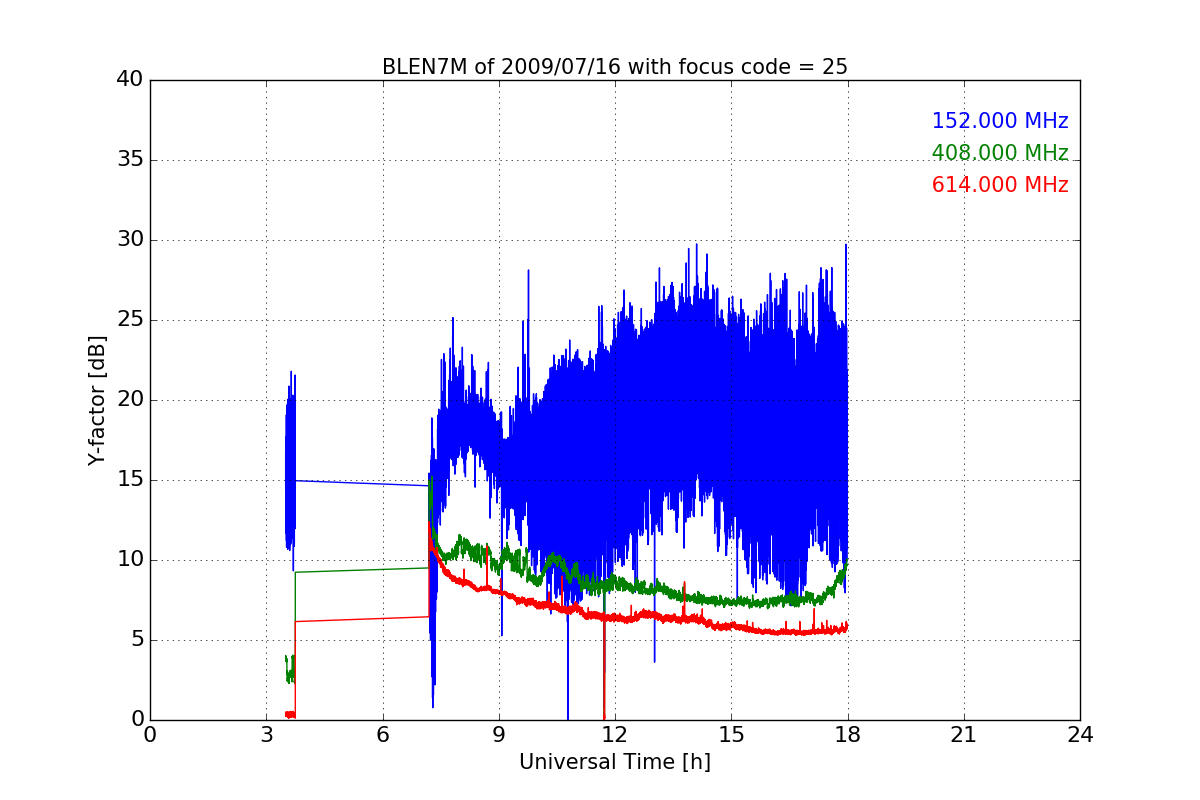
Task: Click the x-axis tick label 18
Action: (x=848, y=735)
